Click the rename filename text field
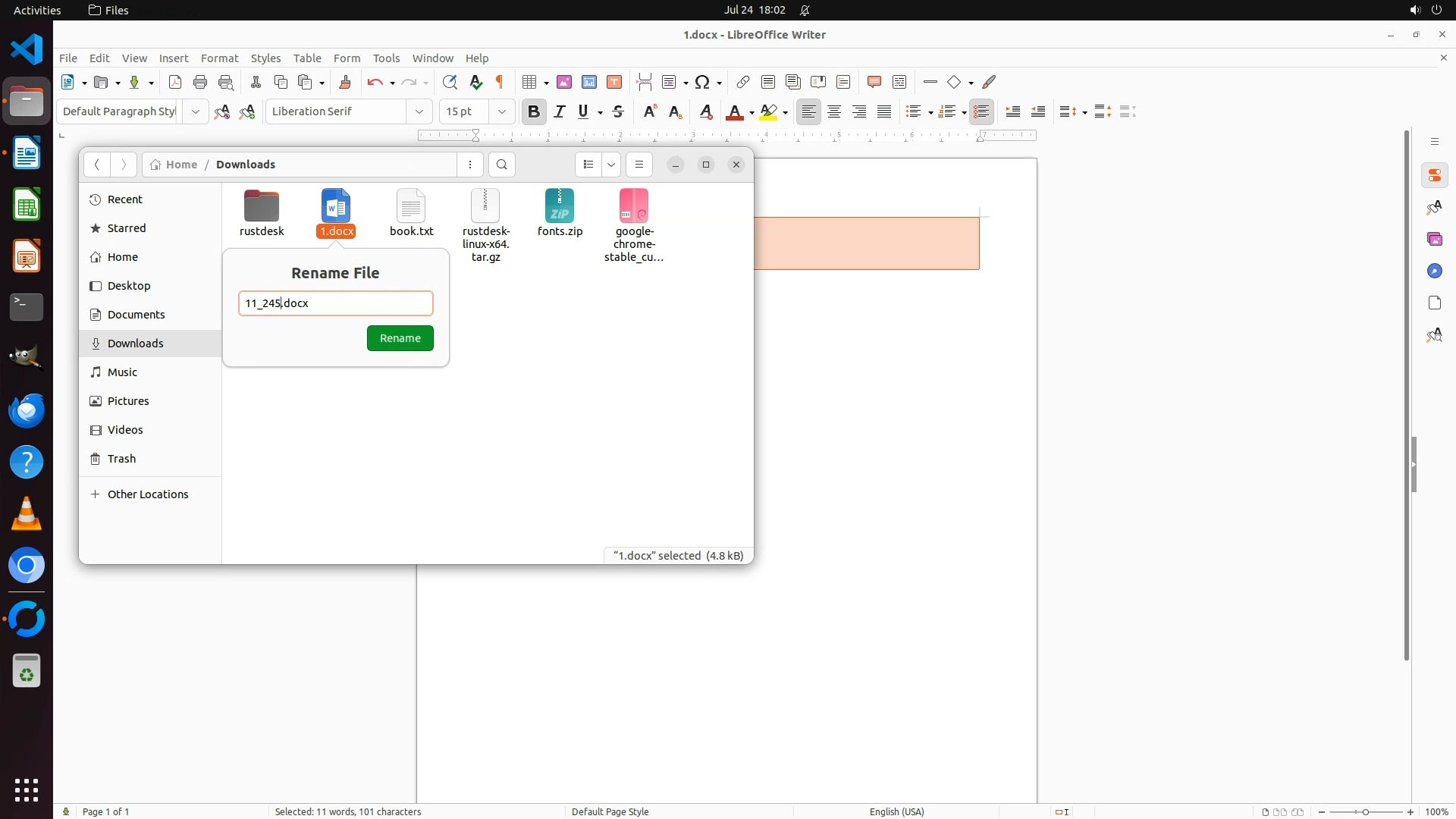 click(335, 303)
